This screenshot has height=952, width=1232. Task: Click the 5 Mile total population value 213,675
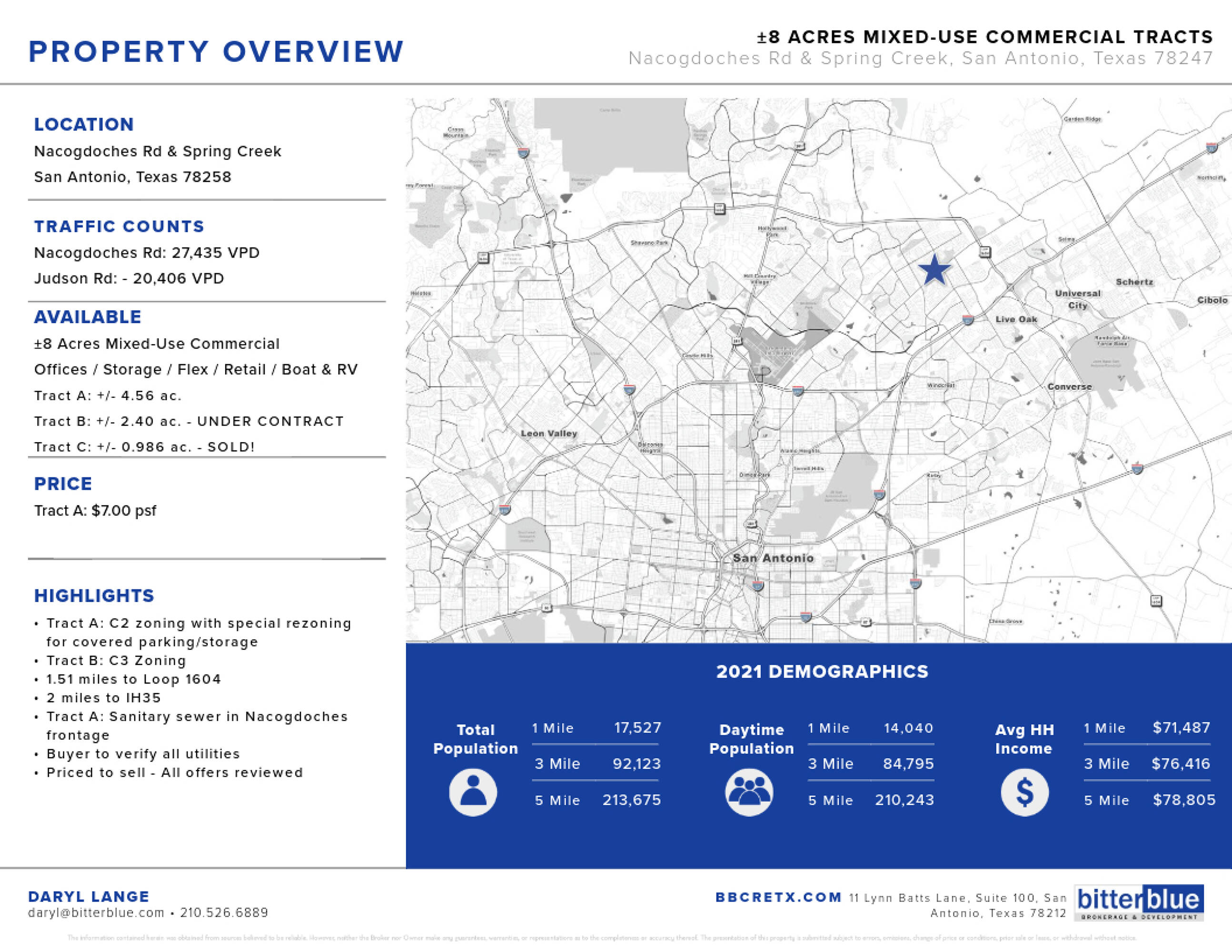[631, 800]
